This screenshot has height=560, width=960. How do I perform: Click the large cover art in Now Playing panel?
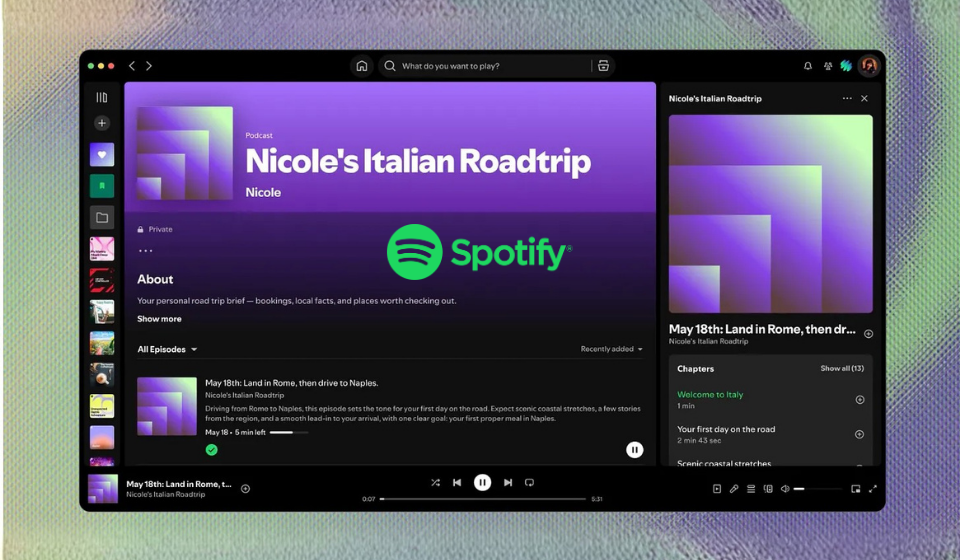click(x=770, y=214)
